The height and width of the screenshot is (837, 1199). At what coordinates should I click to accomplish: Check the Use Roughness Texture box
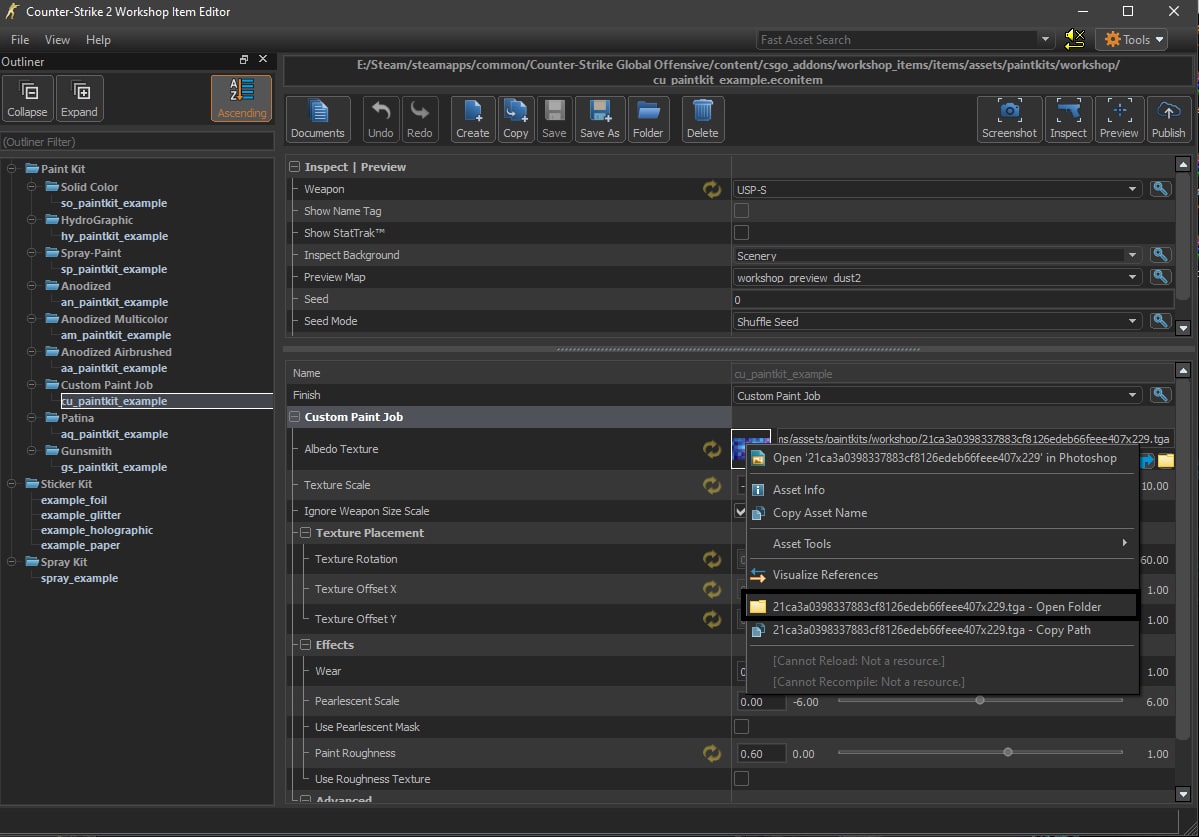pos(742,779)
